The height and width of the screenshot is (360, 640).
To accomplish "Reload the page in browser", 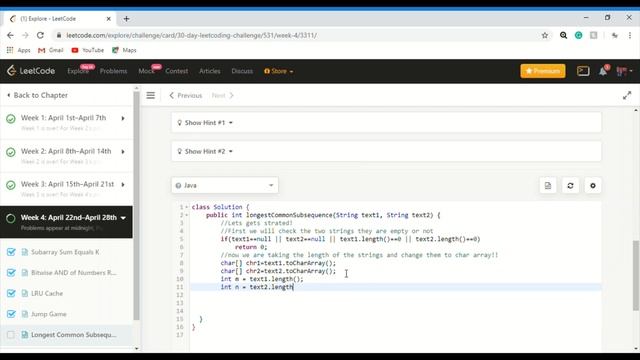I will coord(40,36).
